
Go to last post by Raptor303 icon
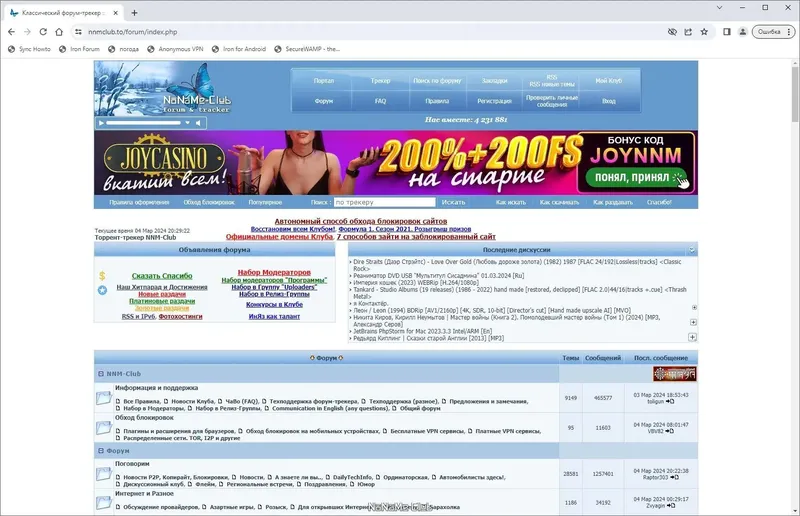pos(674,478)
